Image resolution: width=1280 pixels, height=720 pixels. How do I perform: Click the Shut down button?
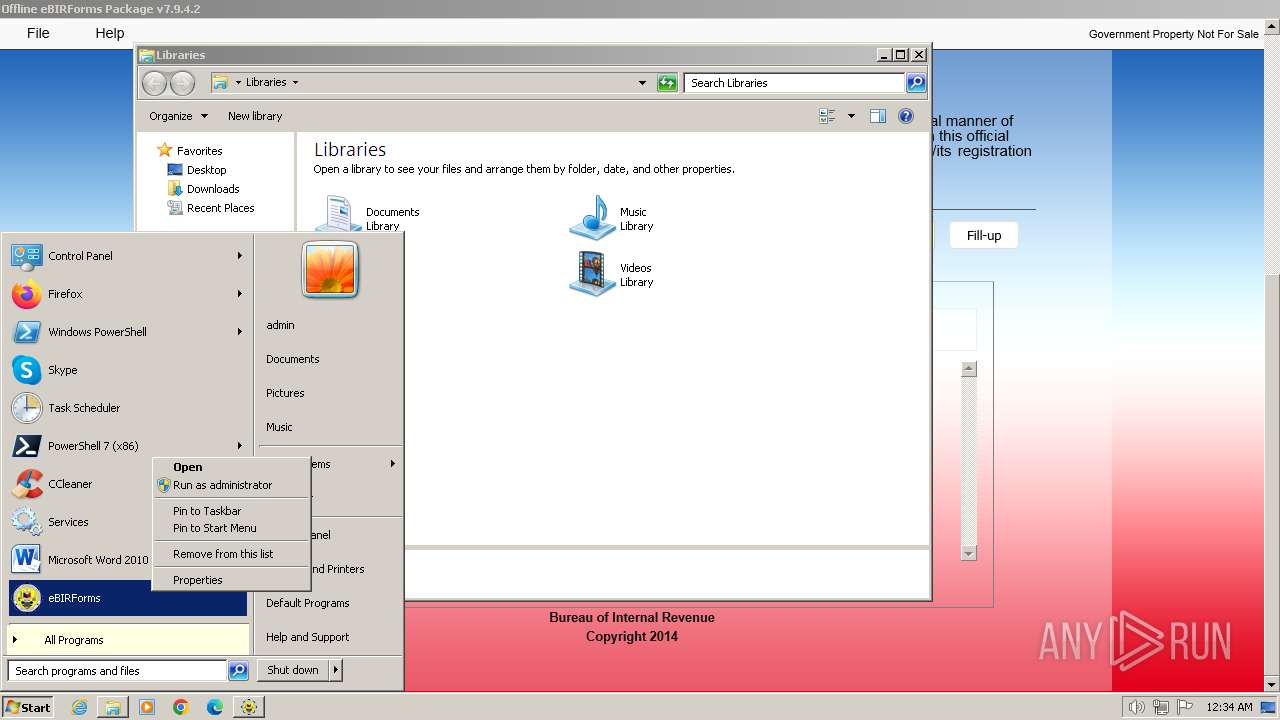click(x=293, y=670)
